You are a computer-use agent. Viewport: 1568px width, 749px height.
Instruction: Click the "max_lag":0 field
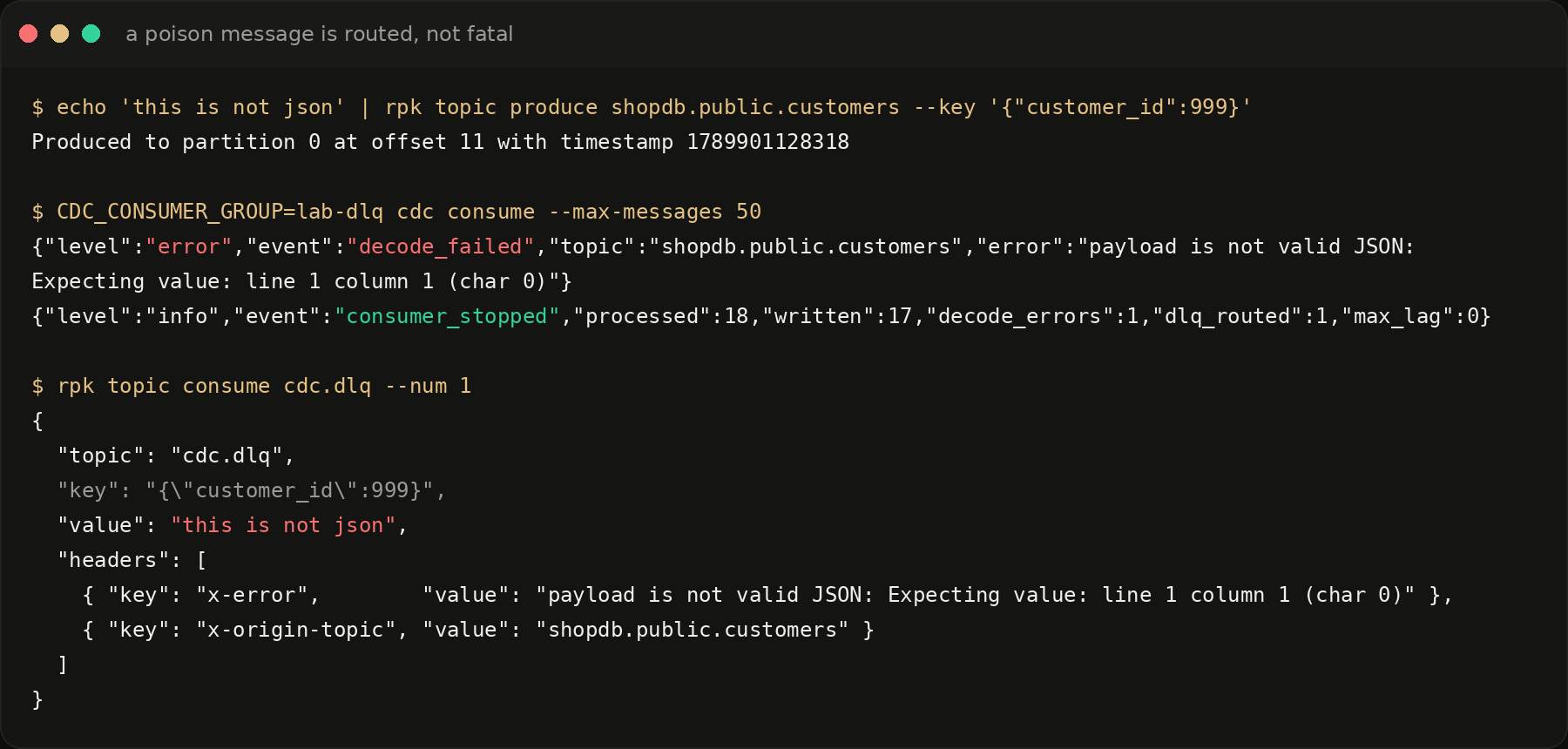pyautogui.click(x=1409, y=316)
